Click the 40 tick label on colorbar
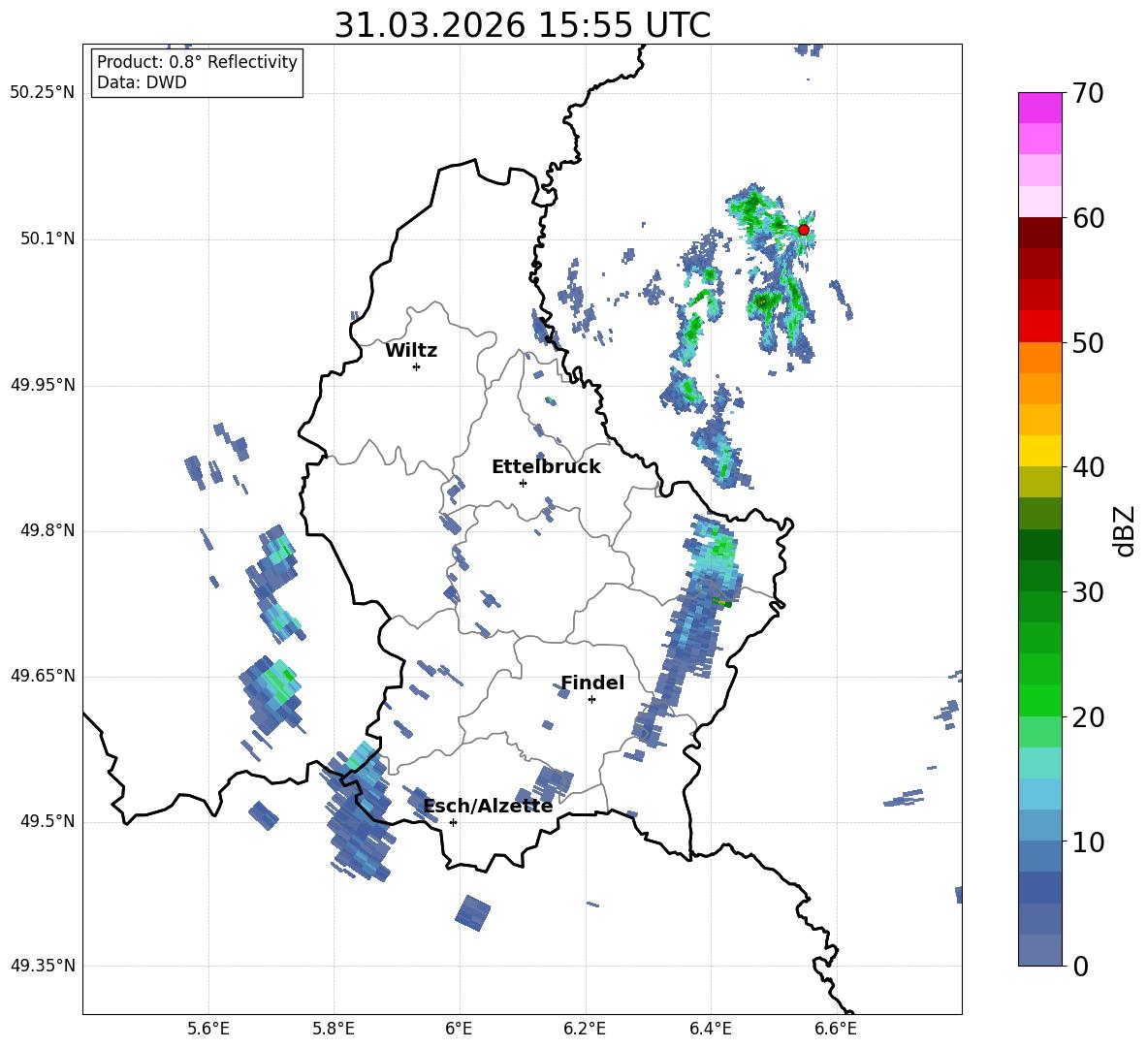 1088,467
